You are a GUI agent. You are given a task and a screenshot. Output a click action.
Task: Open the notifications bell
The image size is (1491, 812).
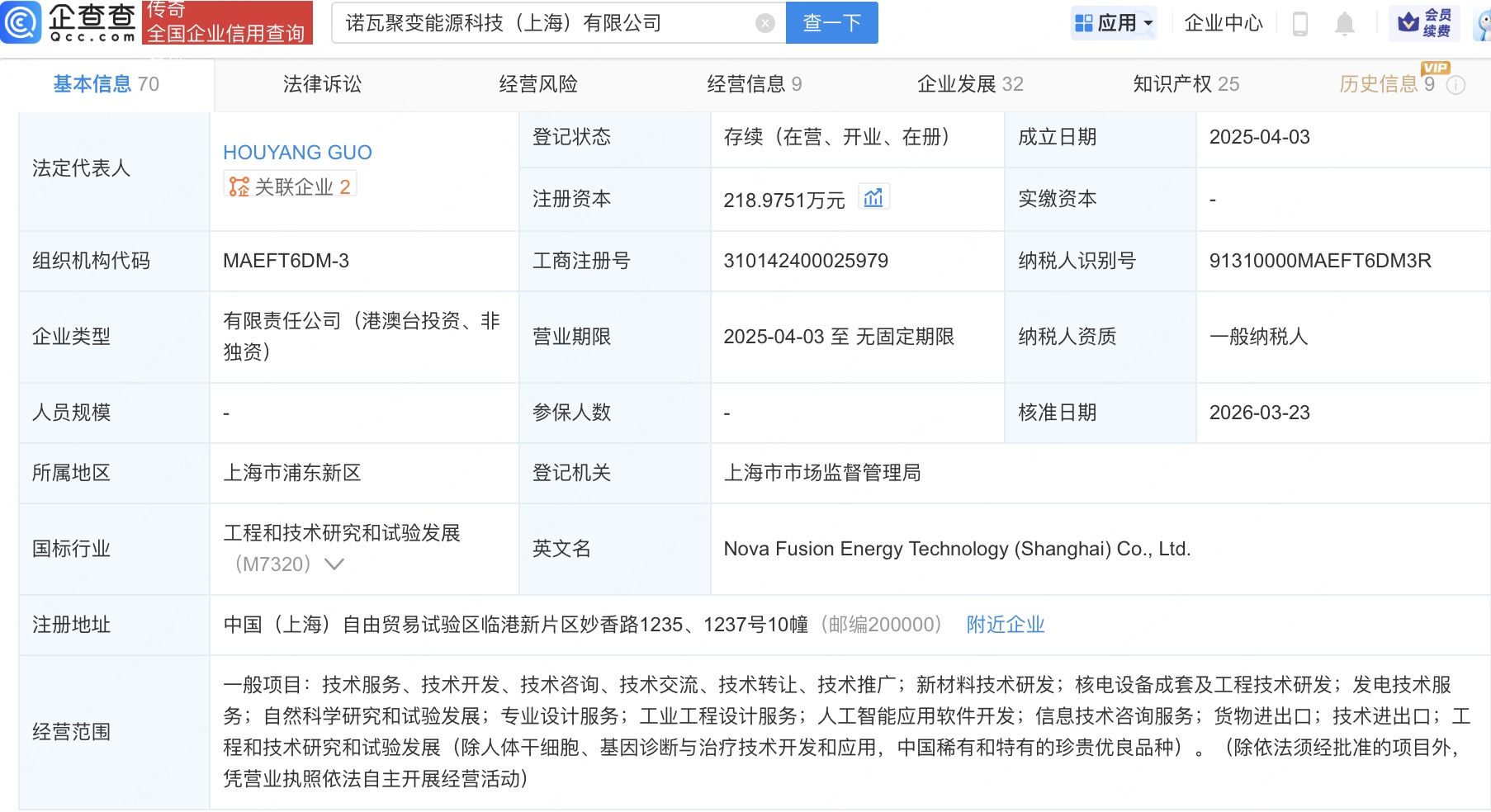[1344, 24]
